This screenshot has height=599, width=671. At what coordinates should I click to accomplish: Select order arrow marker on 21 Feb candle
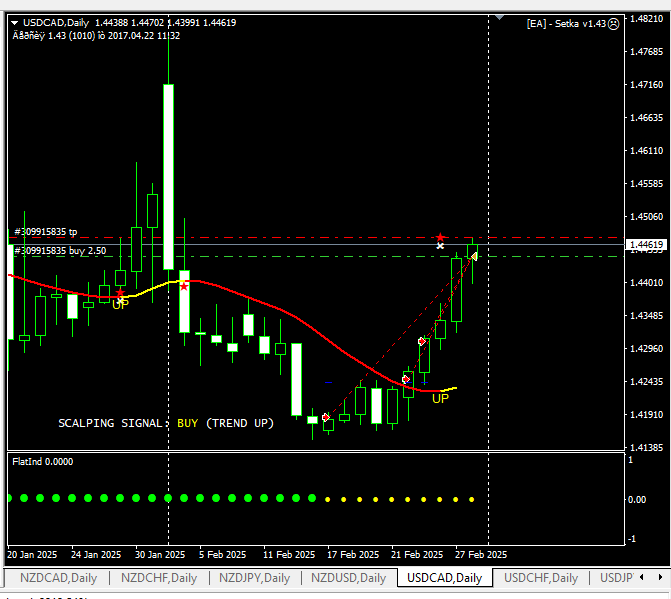[x=406, y=379]
